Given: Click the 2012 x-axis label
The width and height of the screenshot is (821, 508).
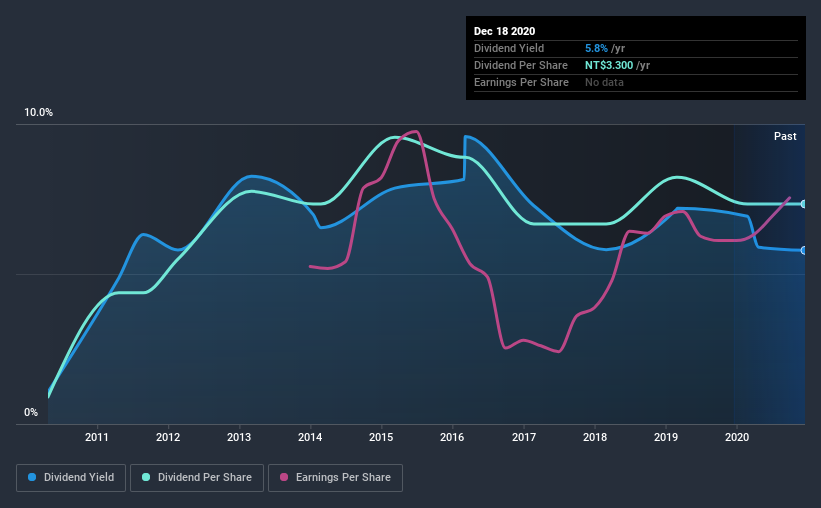Looking at the screenshot, I should (x=168, y=437).
